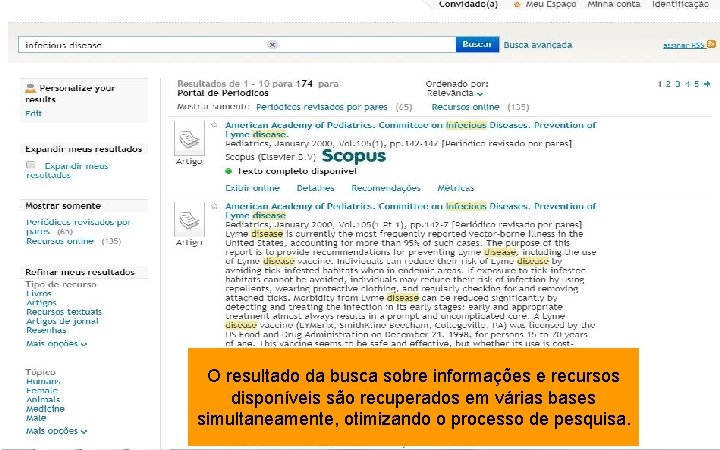This screenshot has width=720, height=450.
Task: Go to results page 3
Action: [x=678, y=84]
